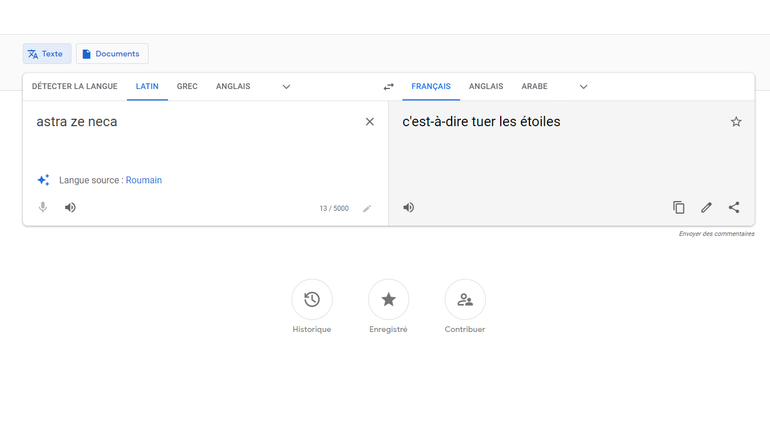Click the swap languages arrows icon
Image resolution: width=770 pixels, height=433 pixels.
[x=388, y=87]
